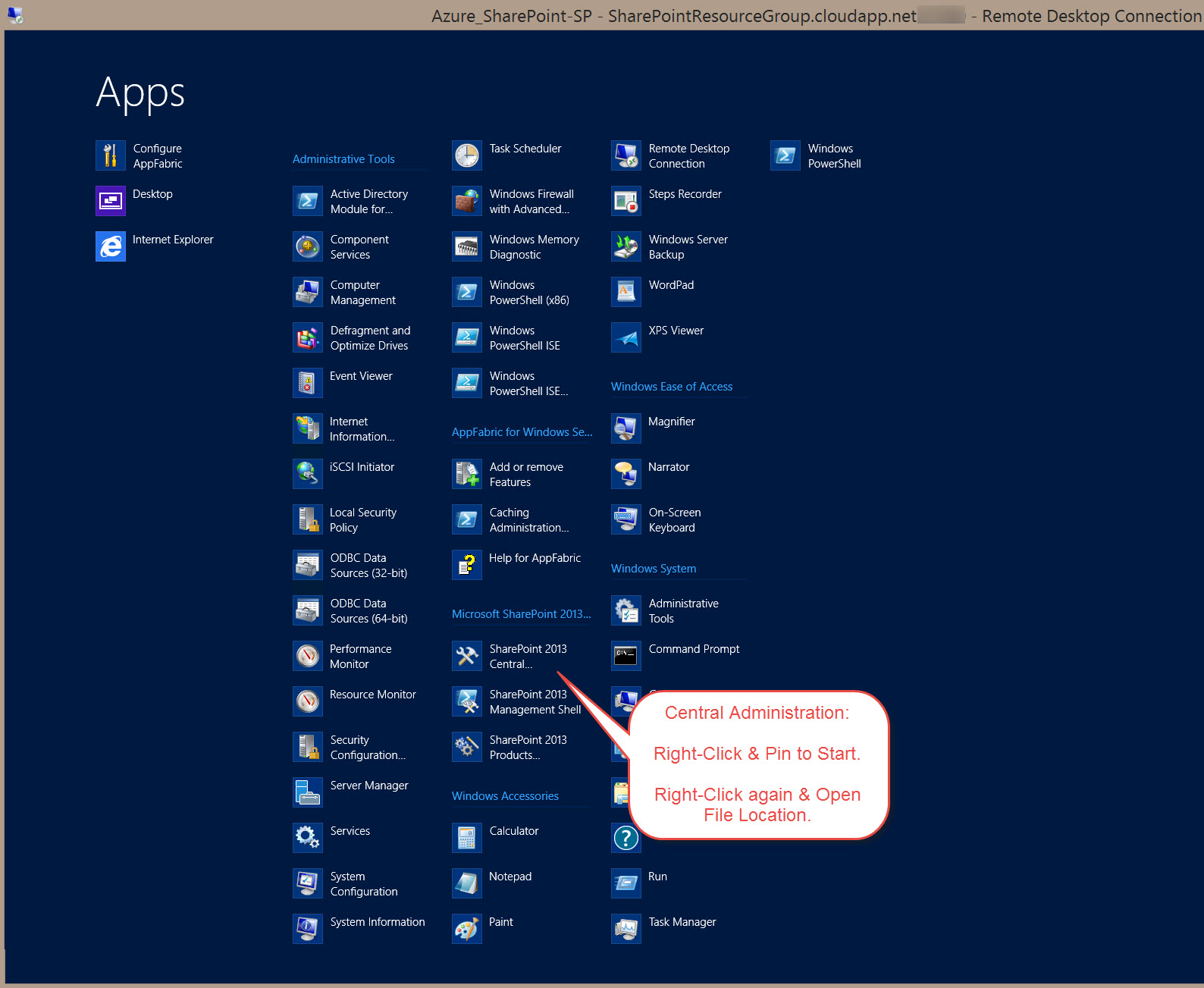The width and height of the screenshot is (1204, 988).
Task: Launch Component Services icon
Action: point(308,246)
